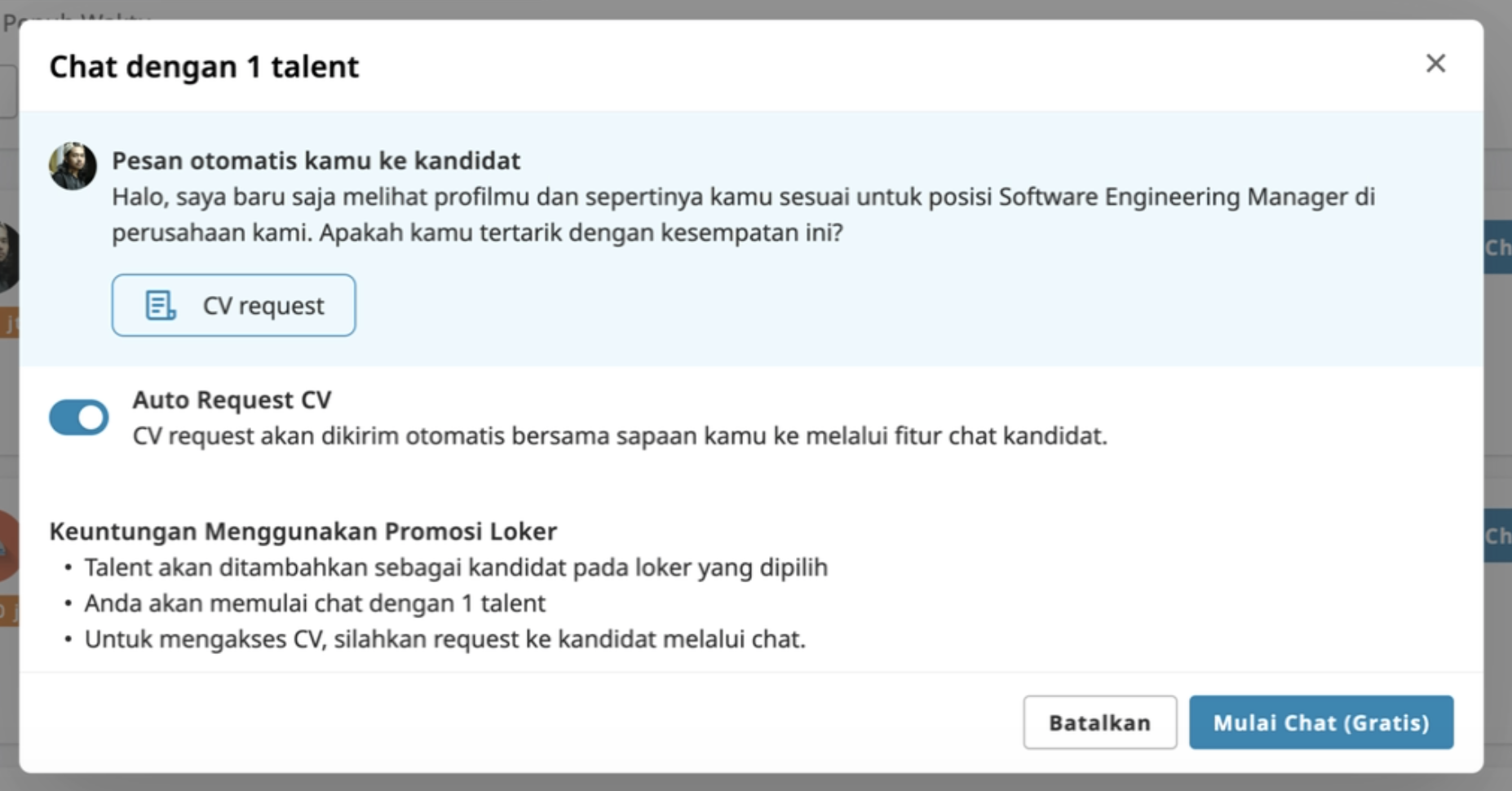Click bullet Untuk mengakses CV, silahkan request
The height and width of the screenshot is (791, 1512).
pos(444,639)
